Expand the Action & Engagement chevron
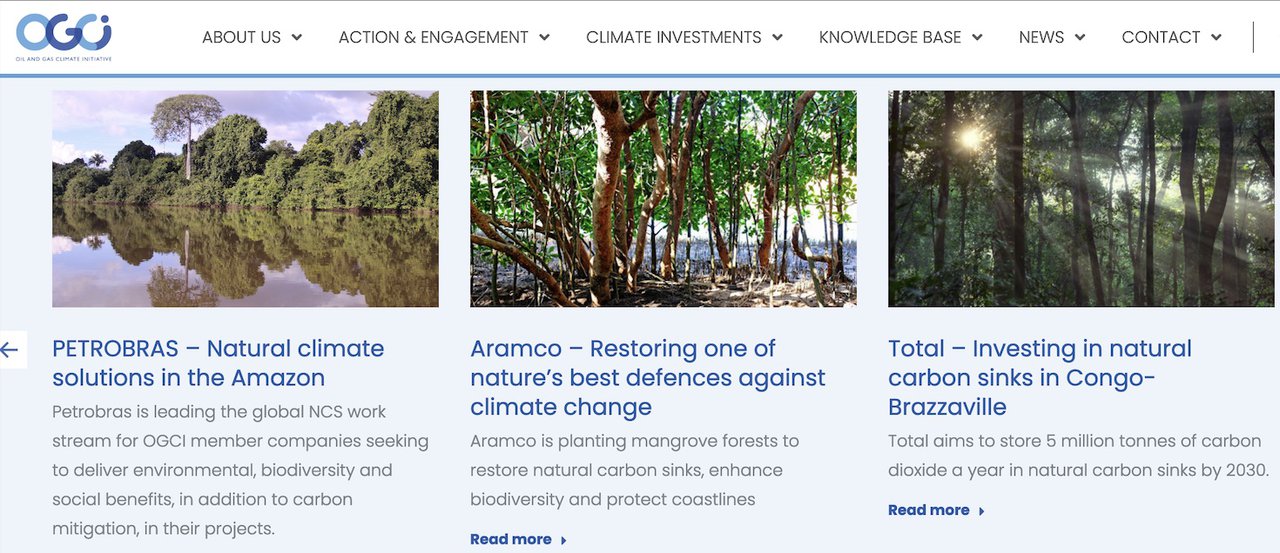Viewport: 1280px width, 553px height. point(545,38)
